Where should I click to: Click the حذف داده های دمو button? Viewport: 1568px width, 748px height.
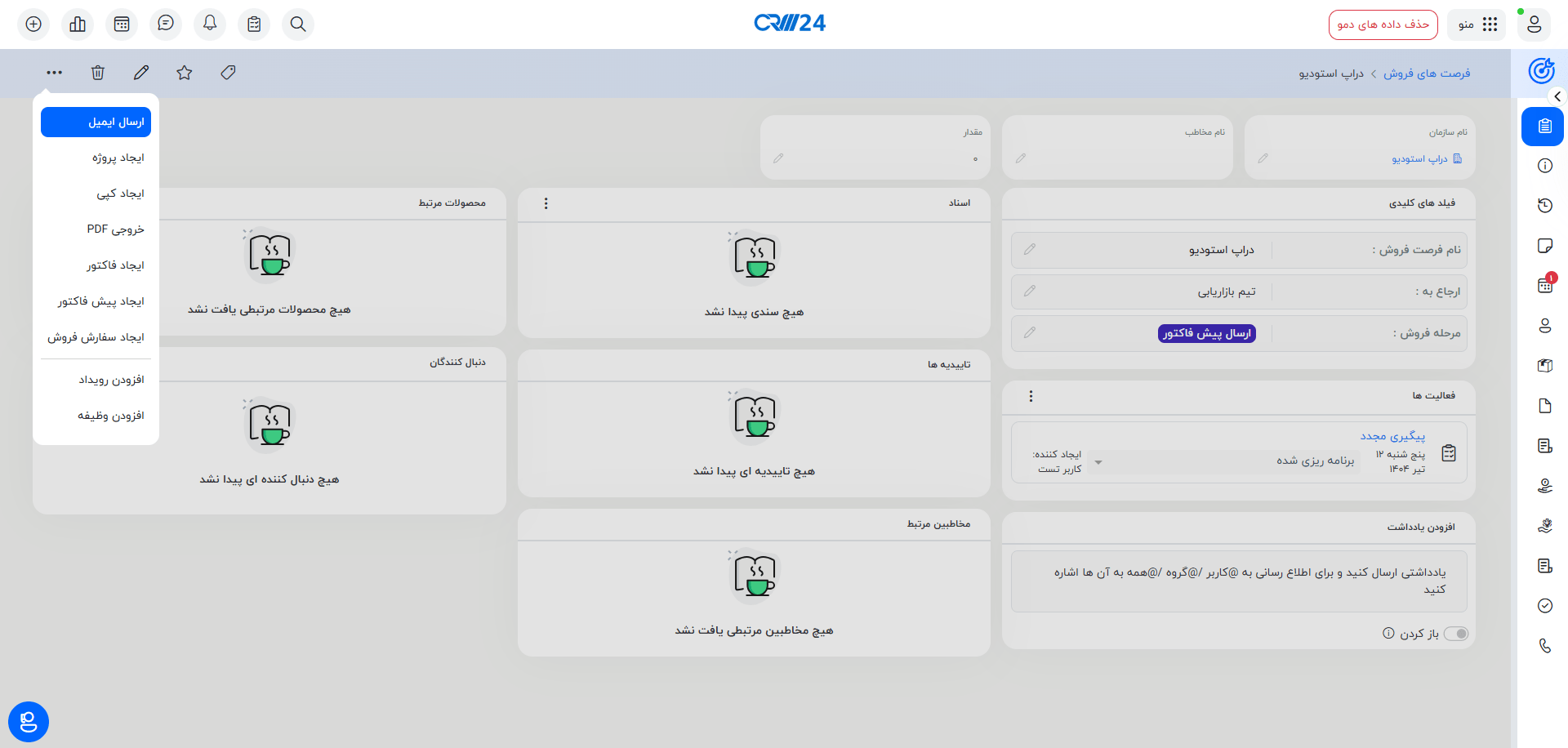tap(1383, 24)
